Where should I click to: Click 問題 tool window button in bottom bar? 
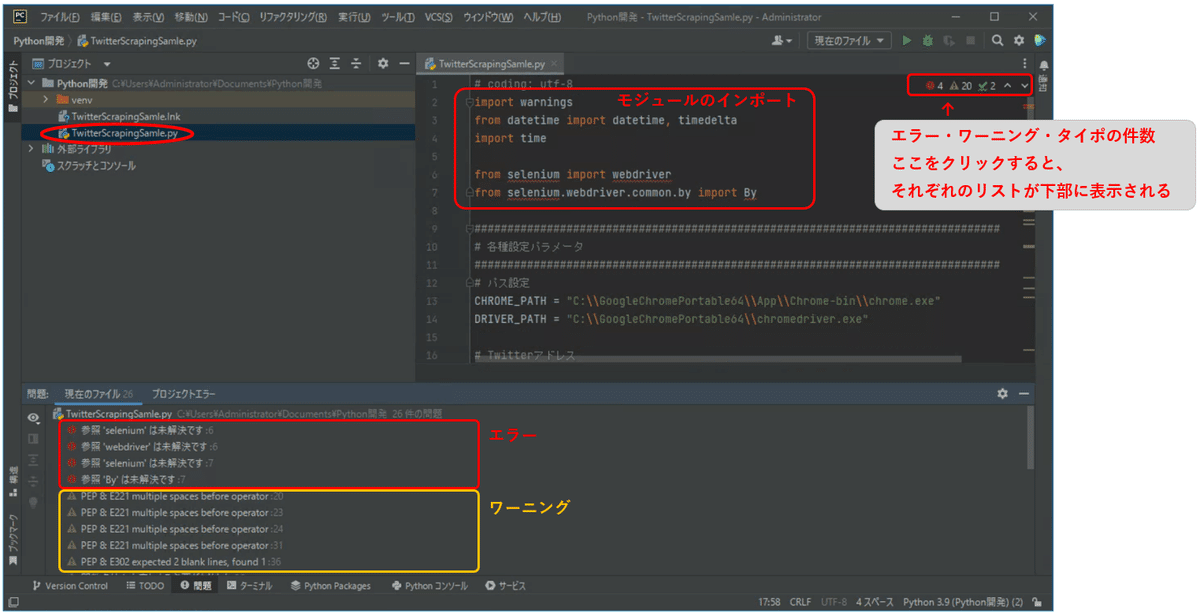pos(196,586)
